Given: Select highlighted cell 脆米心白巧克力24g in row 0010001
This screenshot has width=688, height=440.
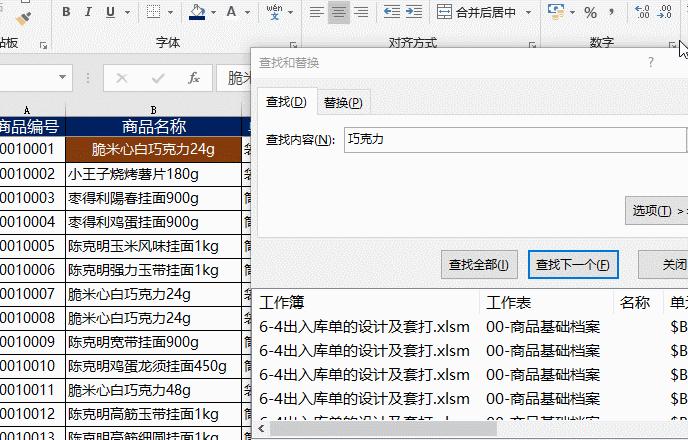Looking at the screenshot, I should pos(154,150).
